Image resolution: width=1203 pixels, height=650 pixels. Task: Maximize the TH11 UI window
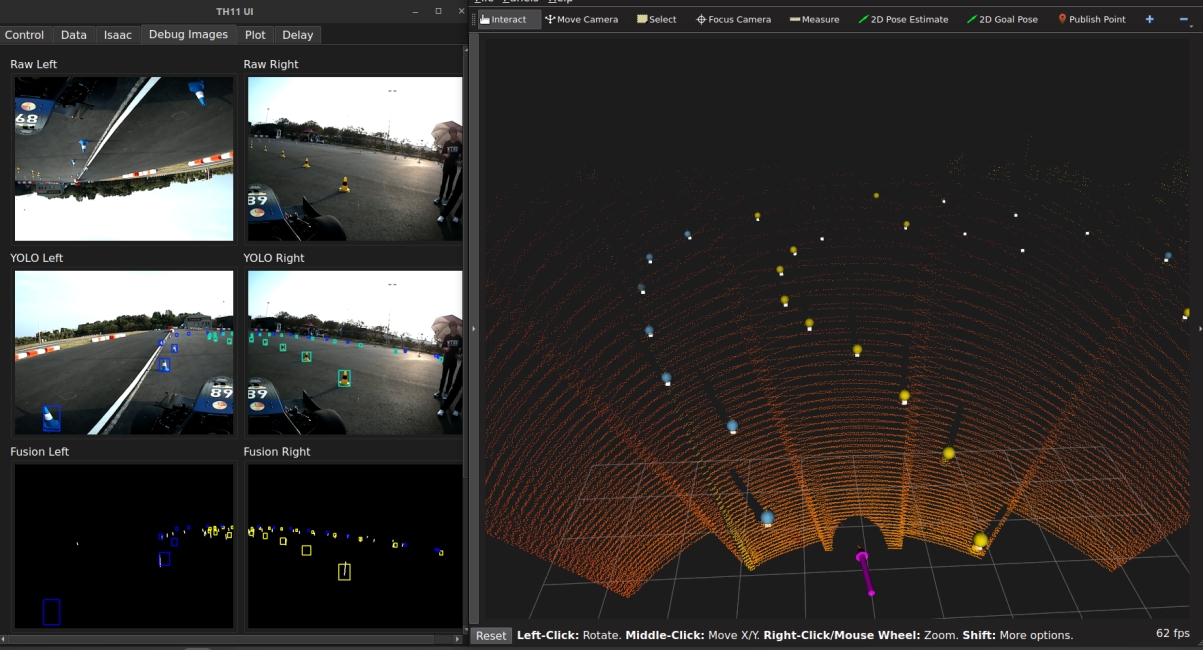point(438,11)
